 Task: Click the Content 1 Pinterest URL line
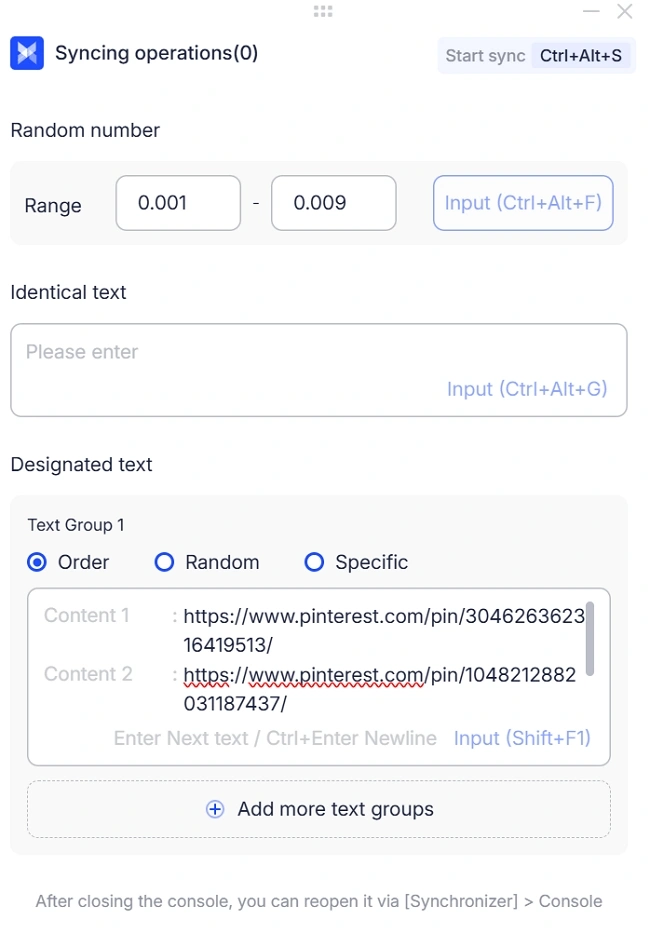click(383, 630)
